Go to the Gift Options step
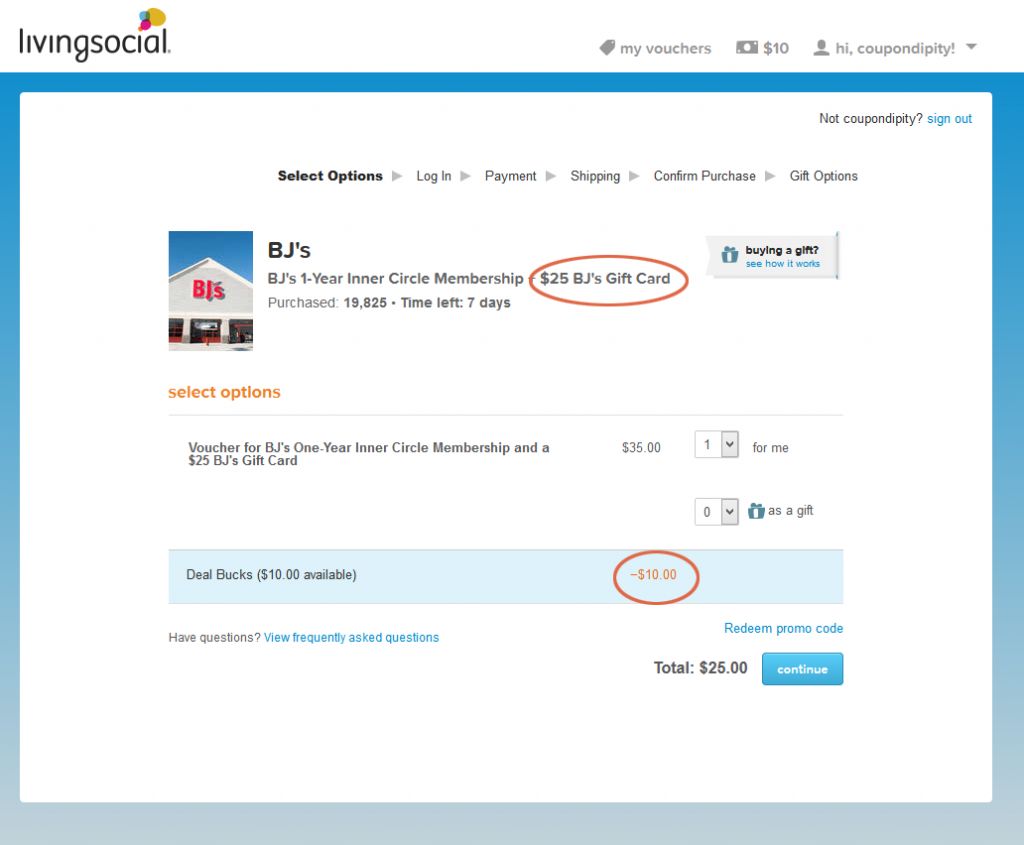The image size is (1024, 845). click(x=823, y=176)
